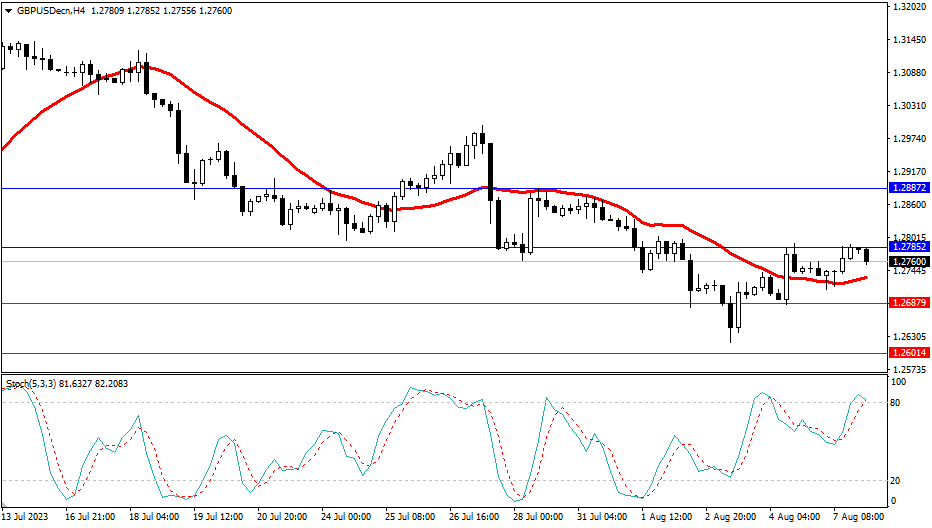Select the 1.27600 current price tag
Viewport: 932px width, 528px height.
909,261
